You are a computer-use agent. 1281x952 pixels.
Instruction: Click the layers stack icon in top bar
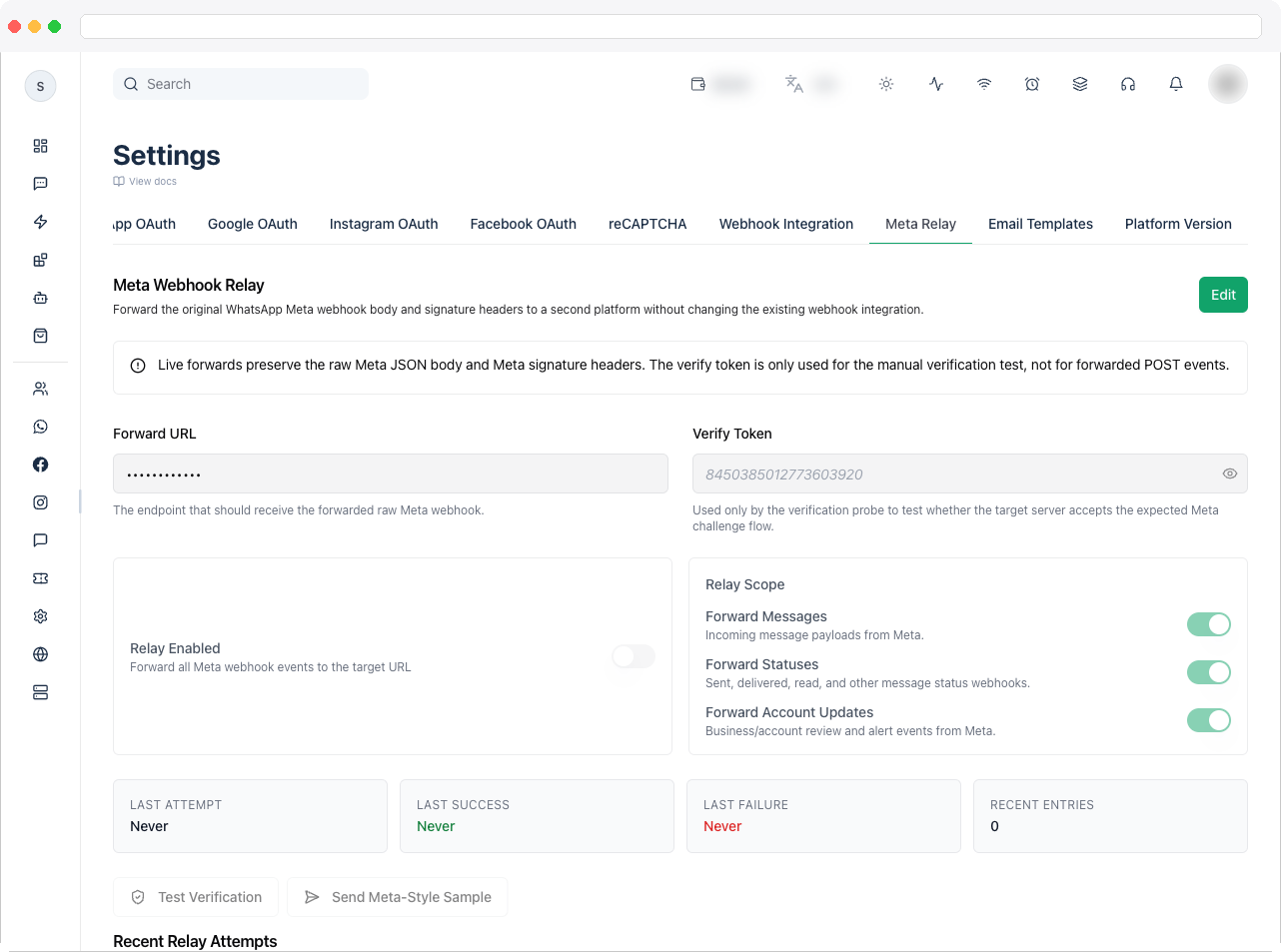(x=1080, y=84)
